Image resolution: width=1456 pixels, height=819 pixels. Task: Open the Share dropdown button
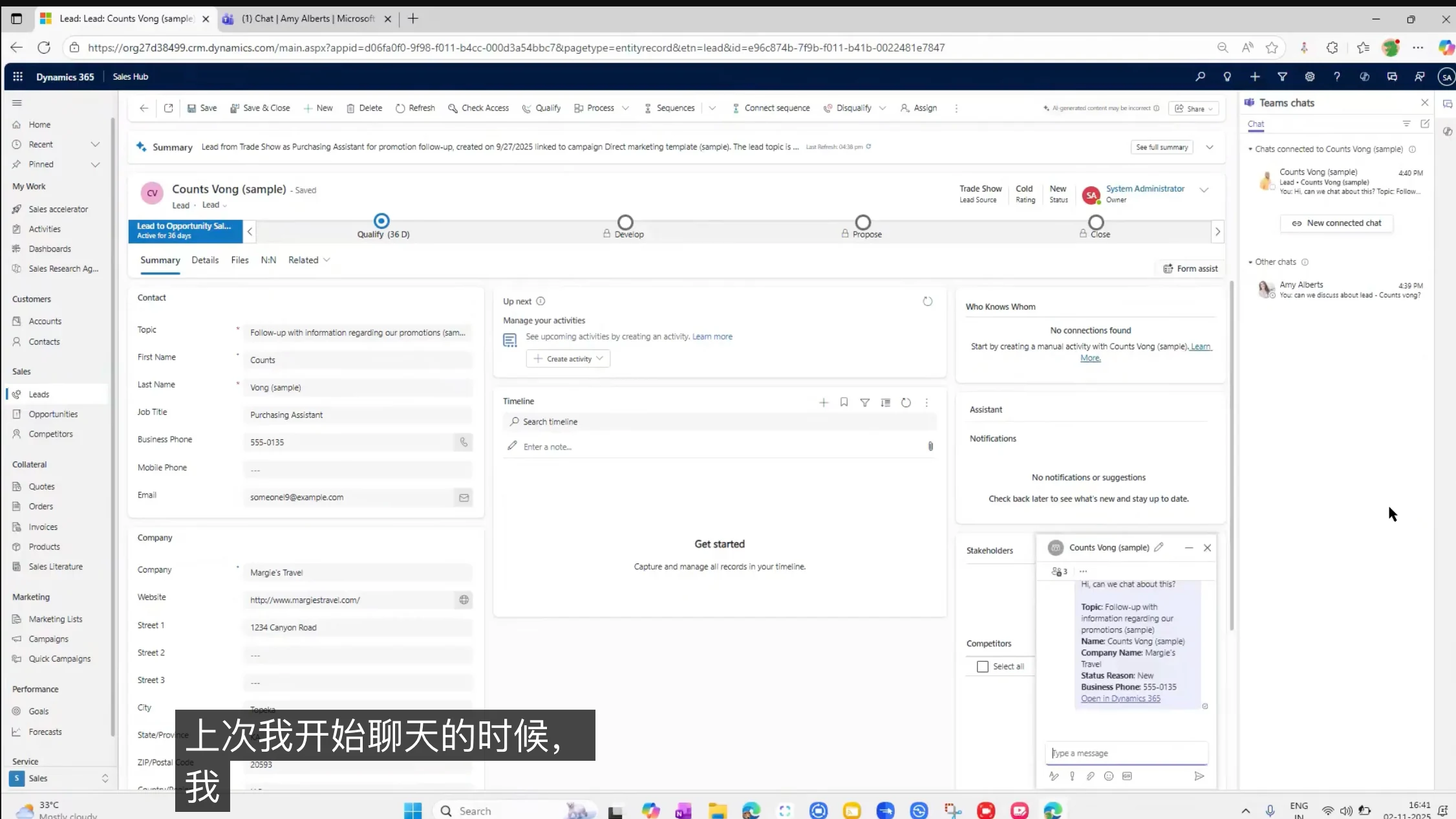coord(1194,109)
